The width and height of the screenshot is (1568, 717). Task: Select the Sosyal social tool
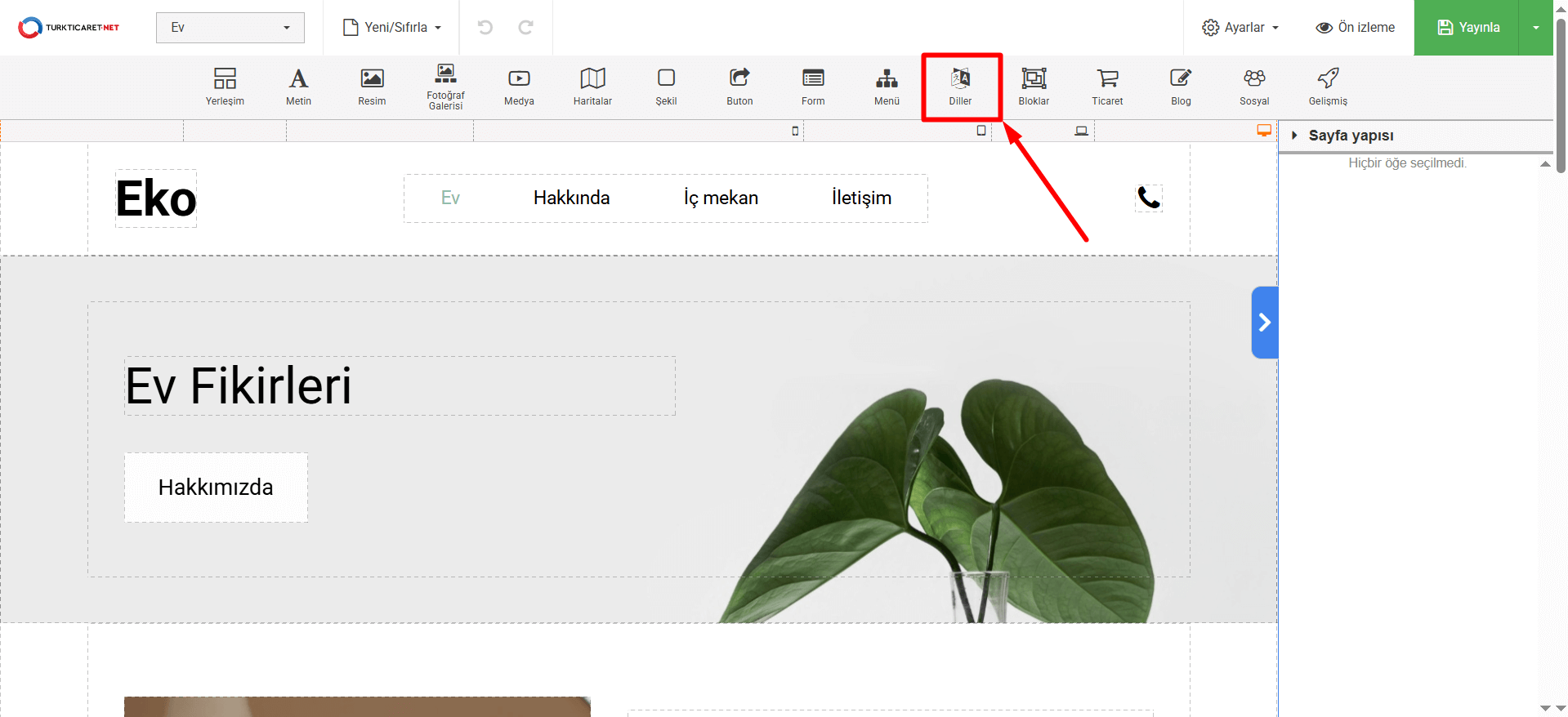pyautogui.click(x=1254, y=87)
